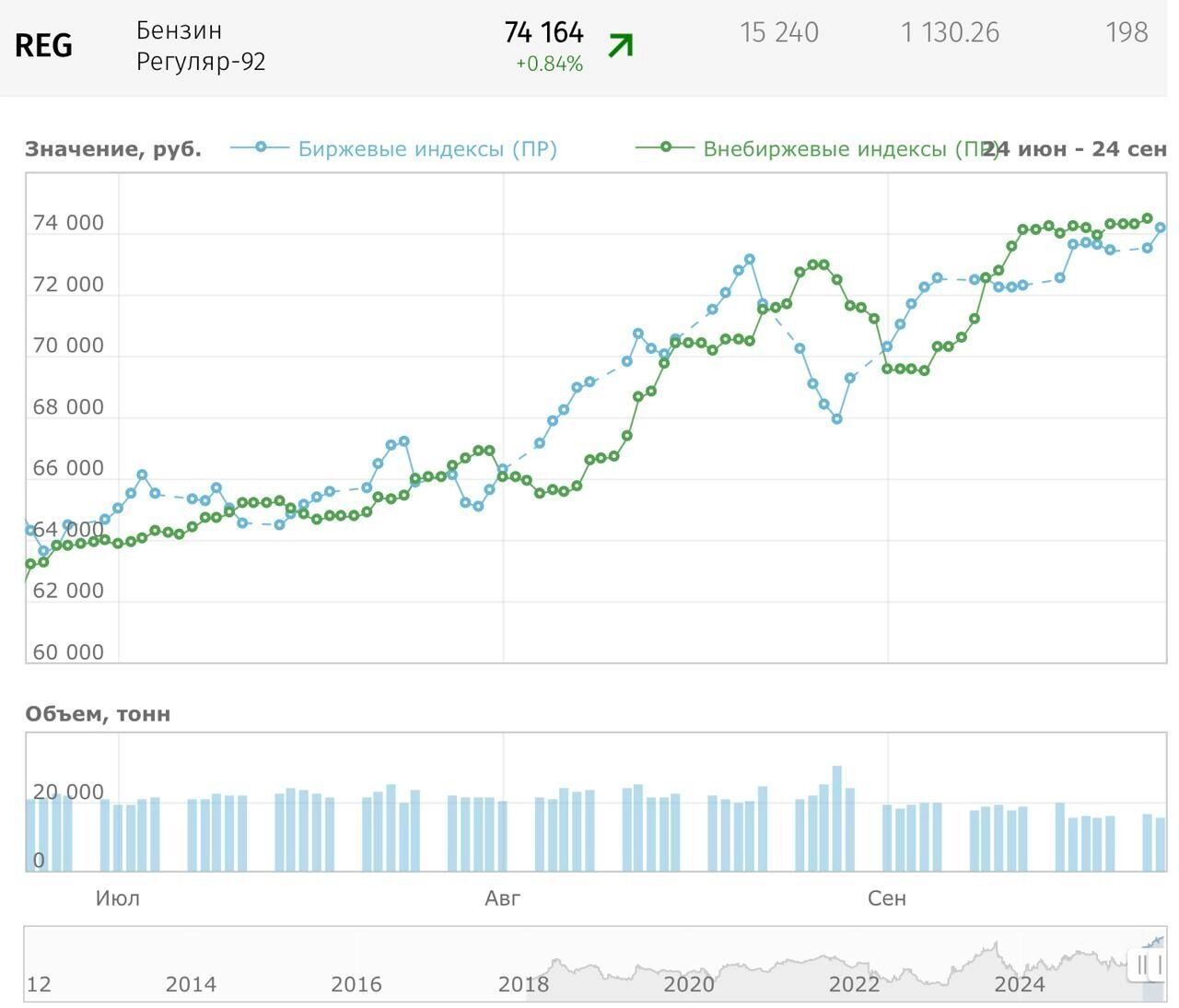Click the Авг label on the time axis
The width and height of the screenshot is (1179, 1008).
click(x=503, y=898)
